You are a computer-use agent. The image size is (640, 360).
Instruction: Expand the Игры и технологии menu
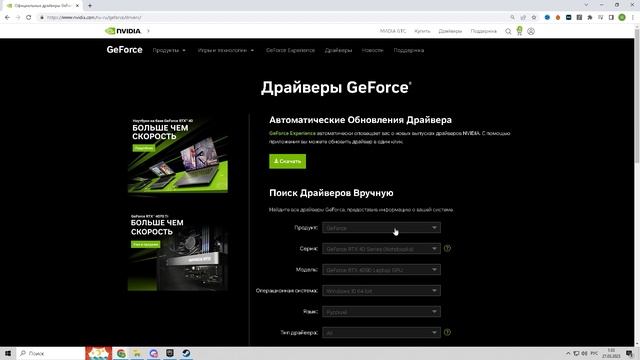(x=226, y=50)
